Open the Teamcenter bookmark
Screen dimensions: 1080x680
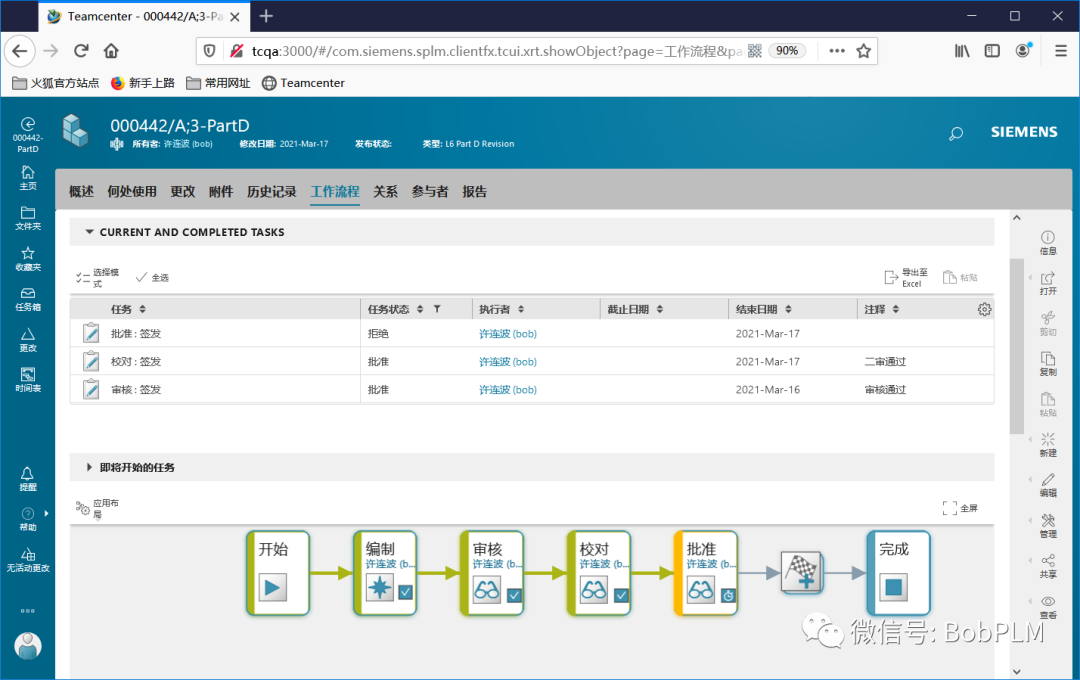click(x=303, y=83)
